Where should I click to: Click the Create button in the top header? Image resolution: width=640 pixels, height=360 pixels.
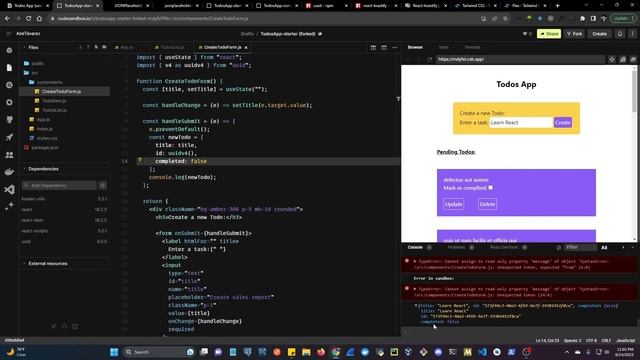pyautogui.click(x=600, y=34)
